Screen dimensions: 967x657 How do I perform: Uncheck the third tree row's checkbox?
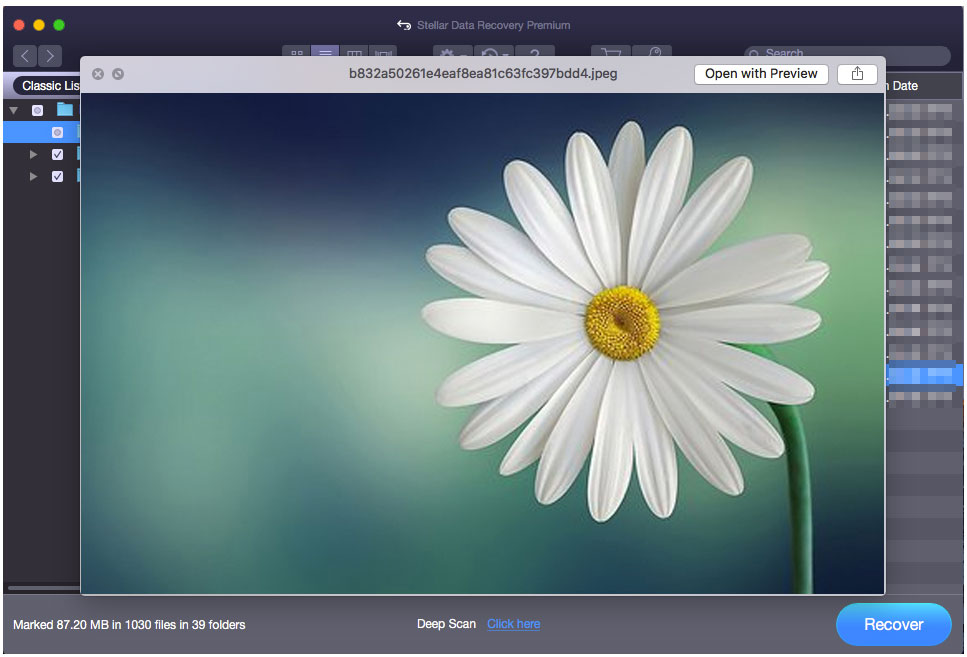57,154
